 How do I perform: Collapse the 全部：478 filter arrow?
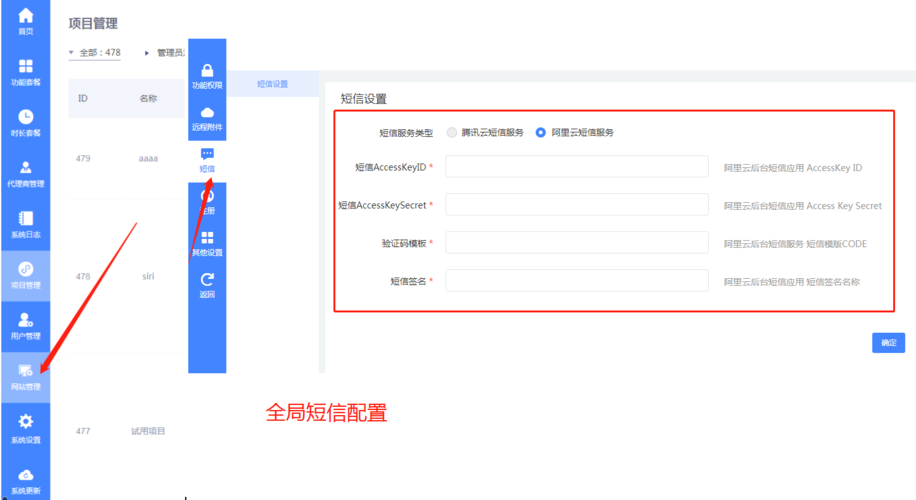tap(71, 53)
